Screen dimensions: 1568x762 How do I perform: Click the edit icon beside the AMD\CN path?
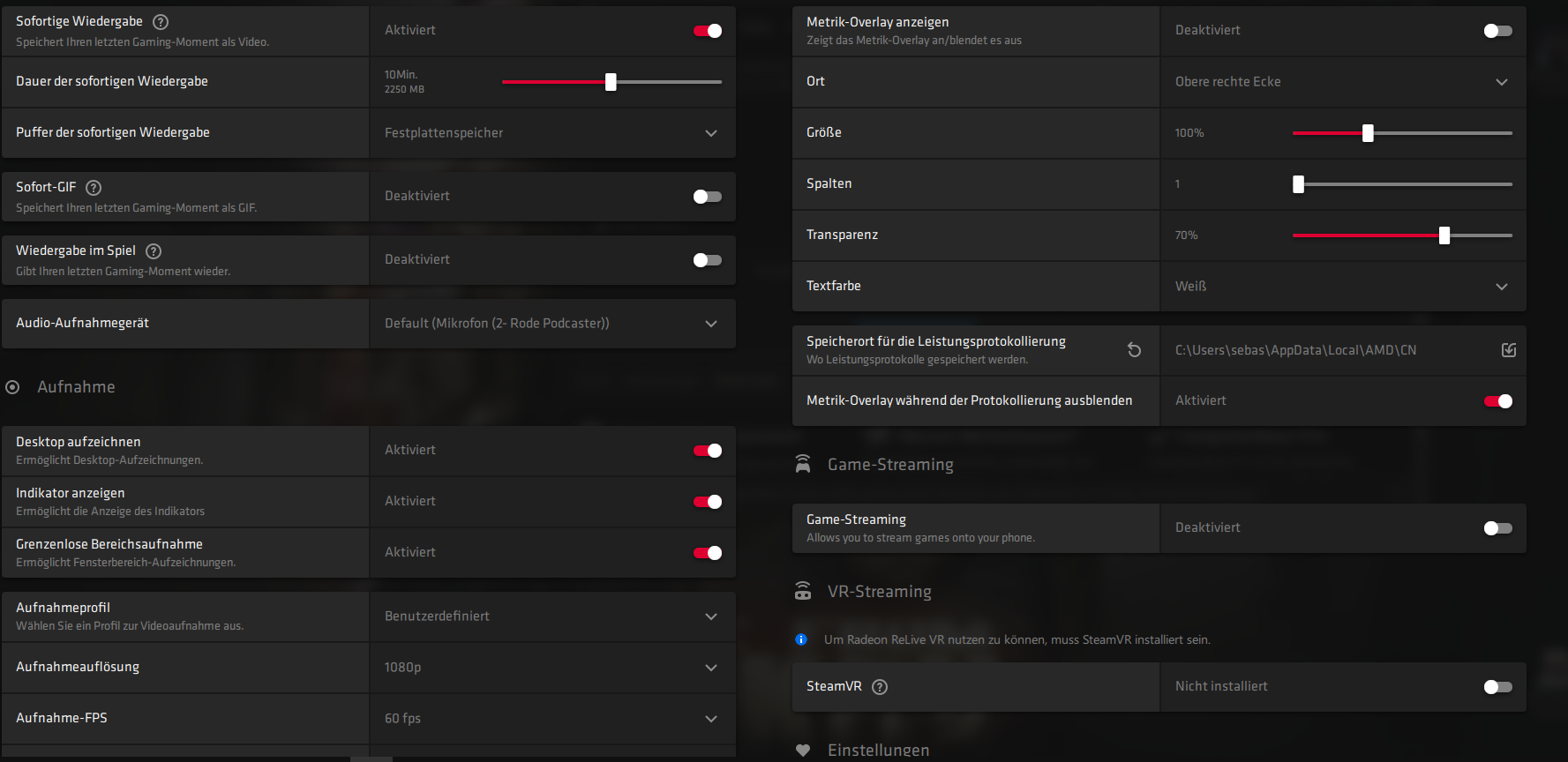pyautogui.click(x=1509, y=350)
